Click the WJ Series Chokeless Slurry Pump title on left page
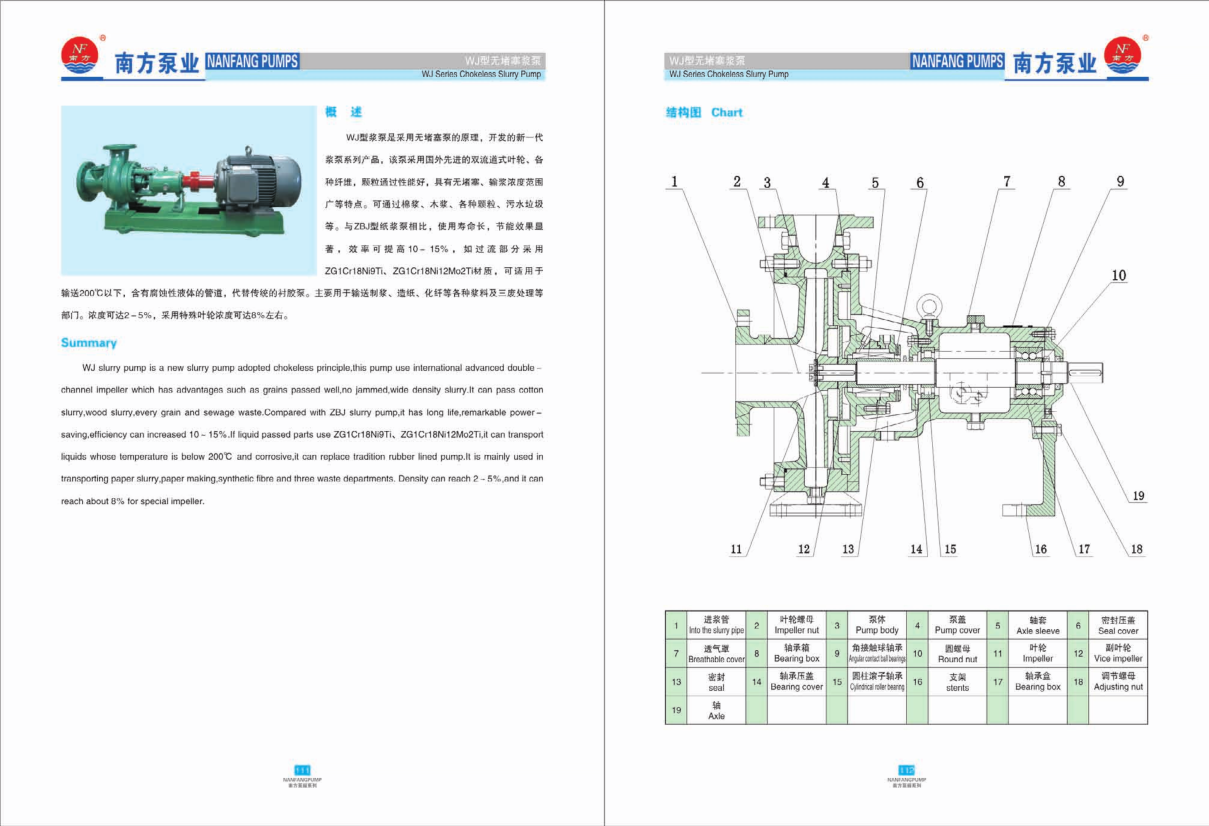Image resolution: width=1209 pixels, height=826 pixels. click(480, 74)
